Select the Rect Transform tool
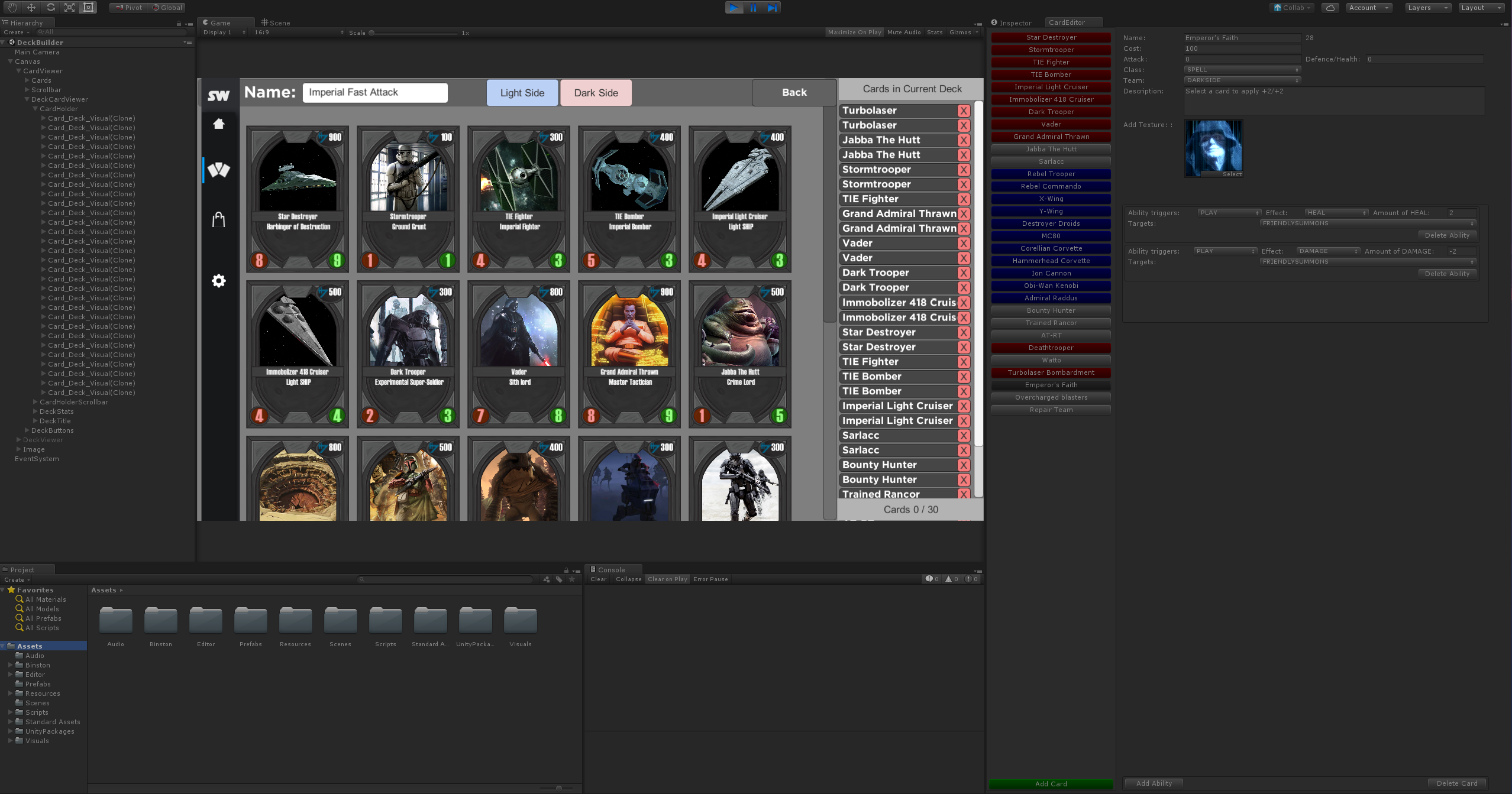 click(x=89, y=8)
